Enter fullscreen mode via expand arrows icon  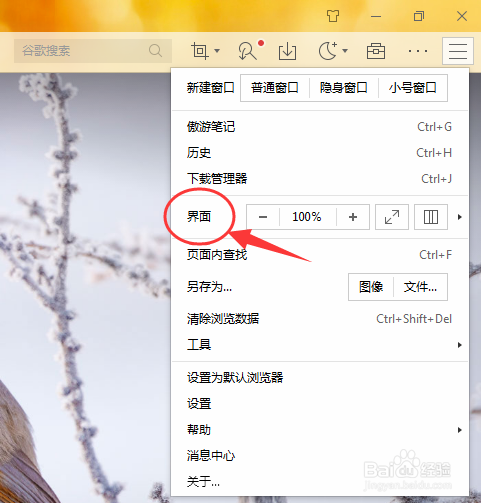(392, 217)
